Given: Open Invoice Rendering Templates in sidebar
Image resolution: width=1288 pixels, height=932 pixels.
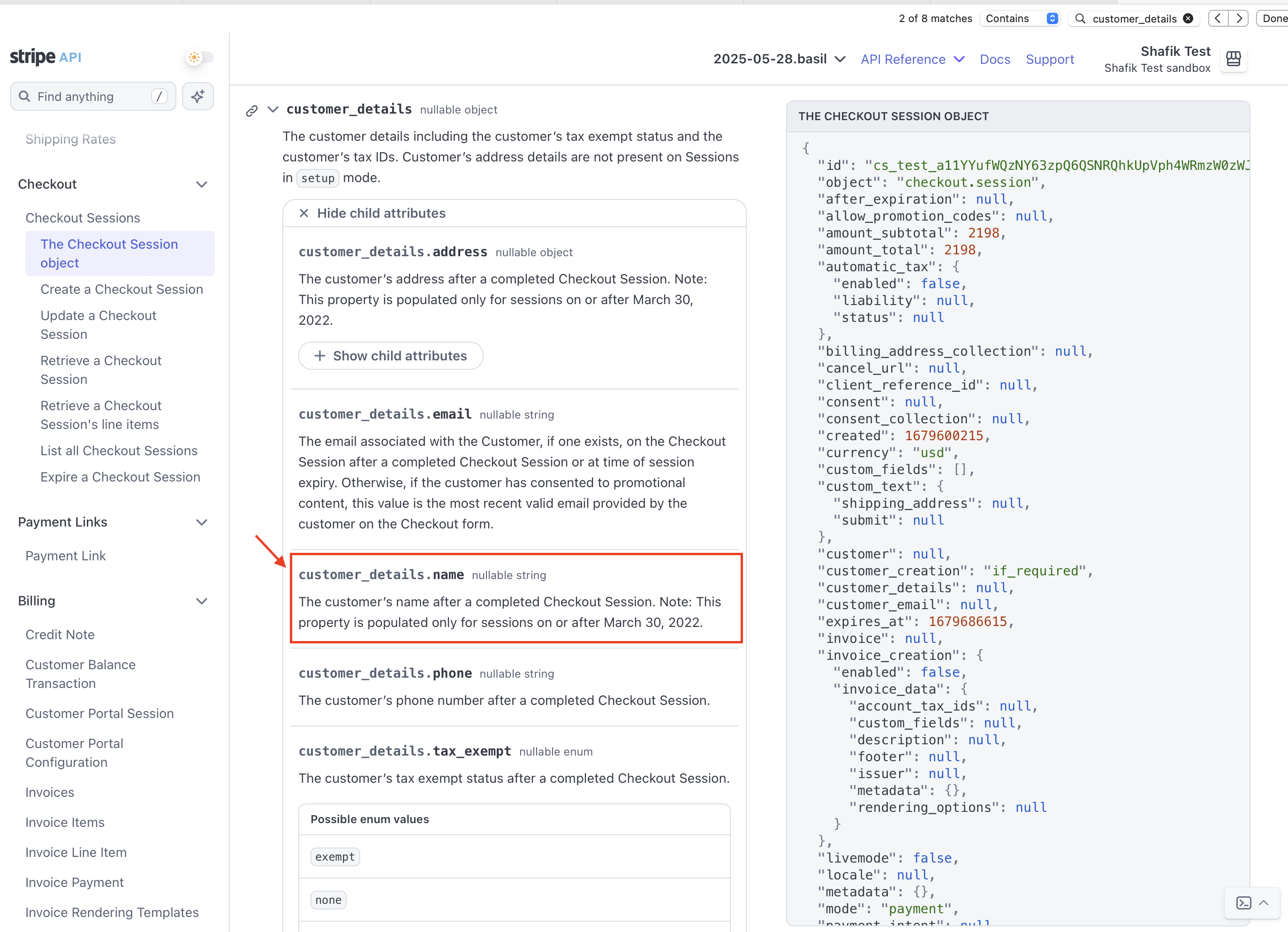Looking at the screenshot, I should pyautogui.click(x=112, y=913).
